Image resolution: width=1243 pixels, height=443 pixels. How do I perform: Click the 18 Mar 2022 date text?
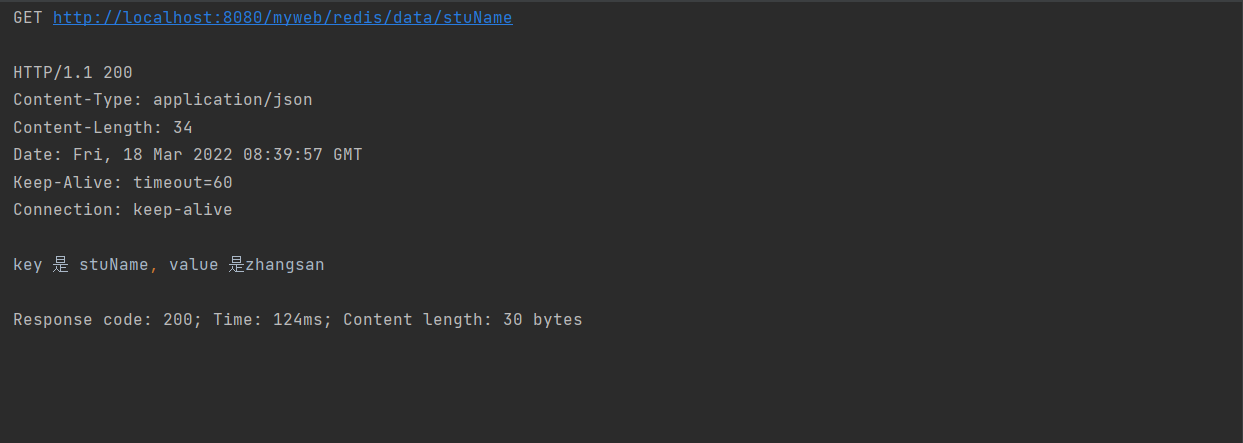pos(178,155)
